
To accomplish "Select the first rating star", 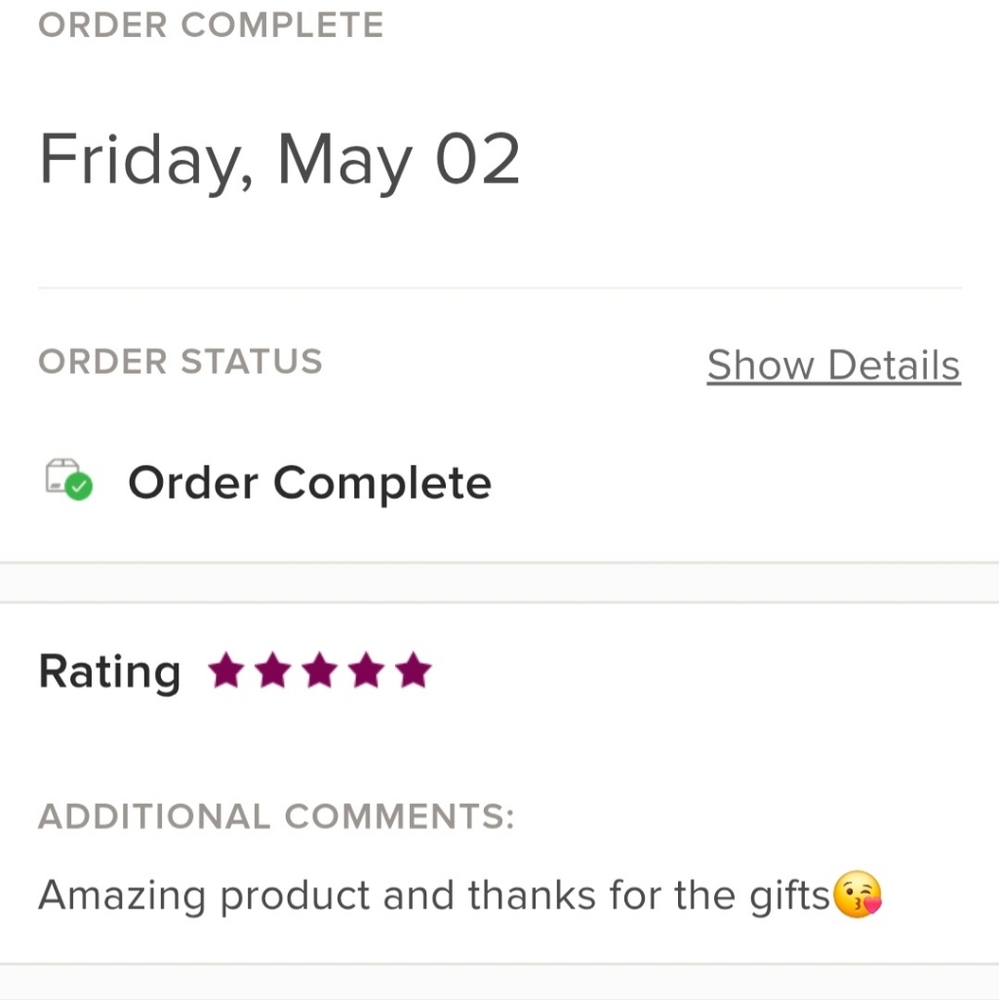I will click(226, 670).
